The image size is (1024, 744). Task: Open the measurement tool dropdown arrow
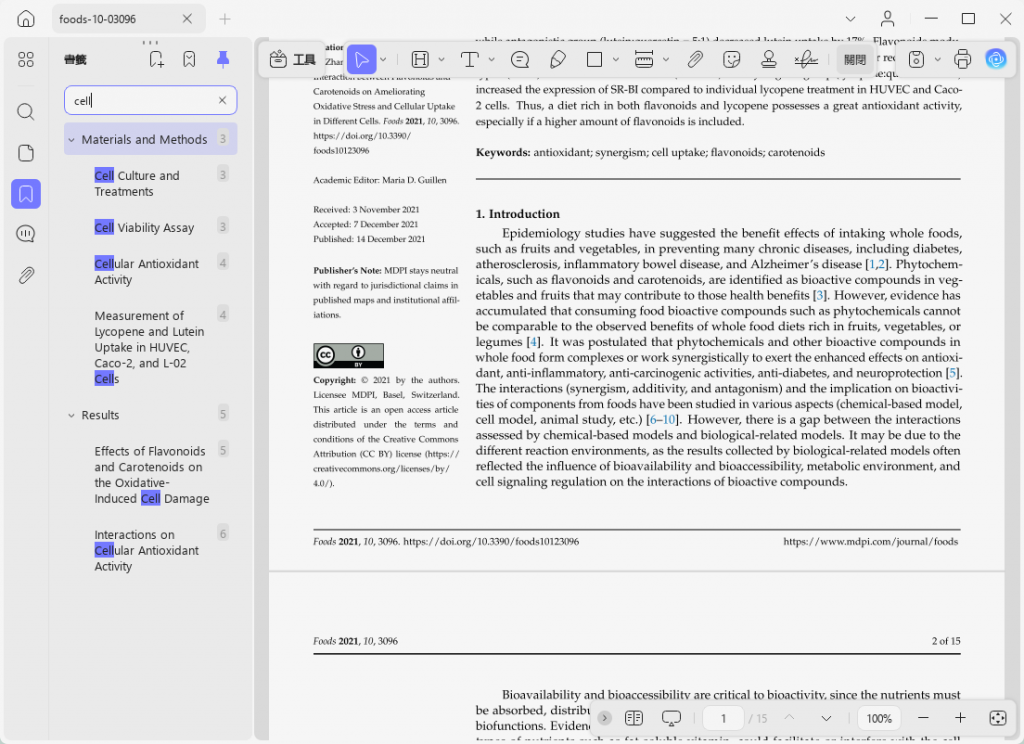[665, 59]
